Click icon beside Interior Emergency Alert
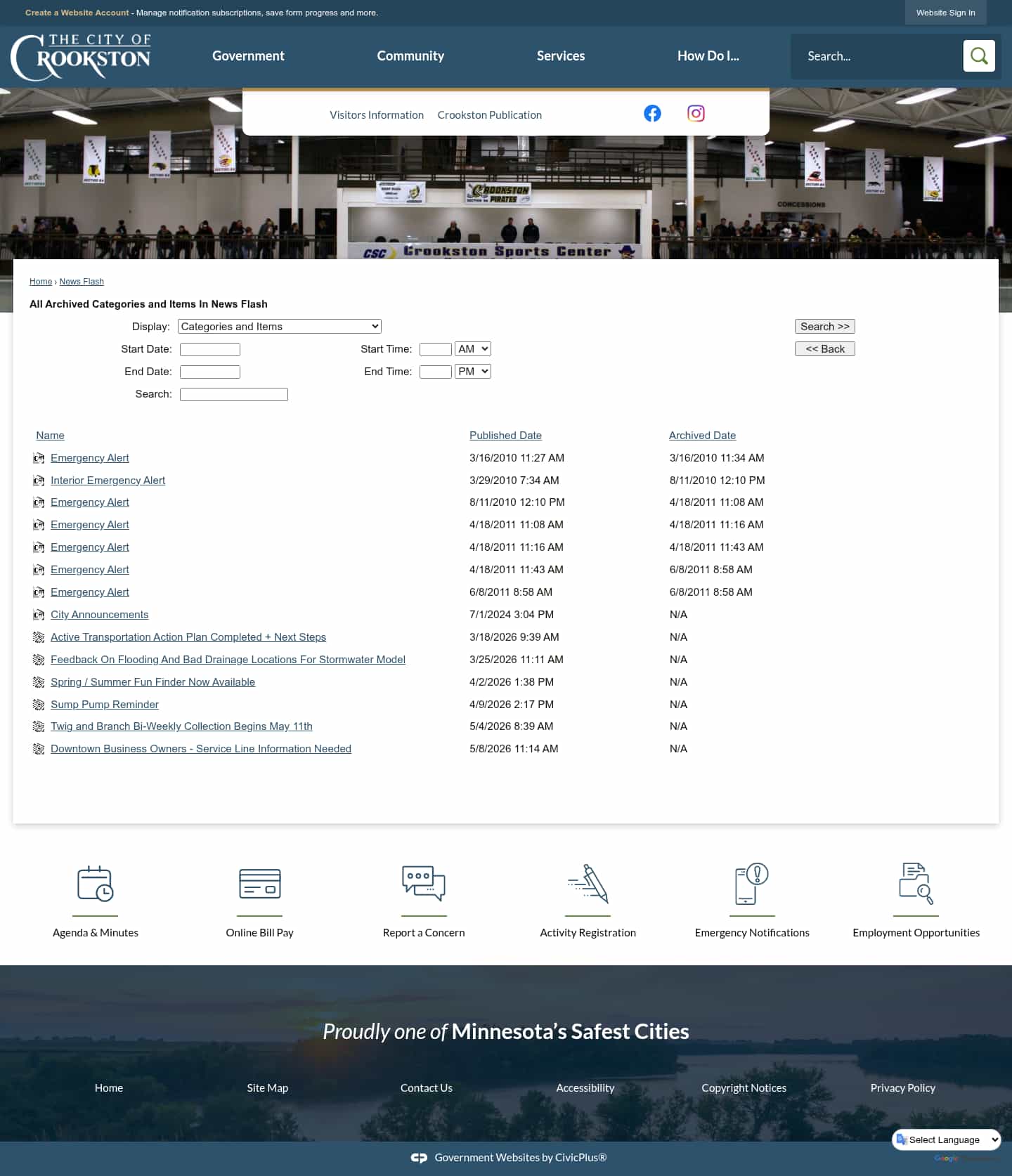Image resolution: width=1012 pixels, height=1176 pixels. [39, 481]
